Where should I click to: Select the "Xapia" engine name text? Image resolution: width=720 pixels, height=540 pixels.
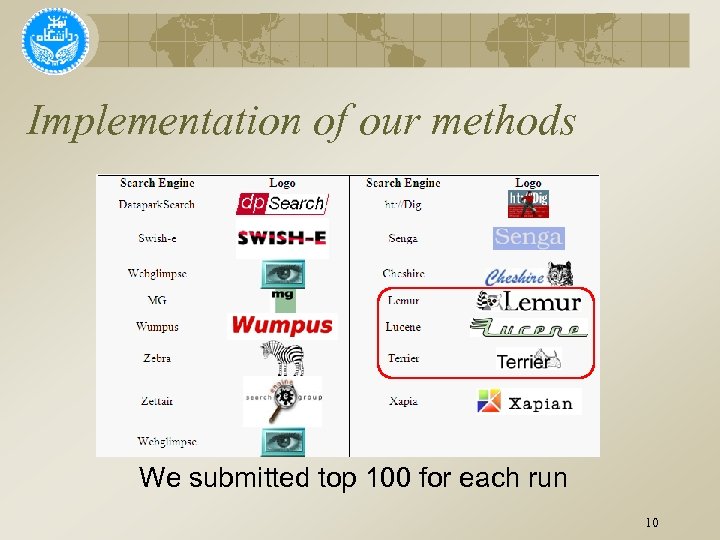[403, 401]
